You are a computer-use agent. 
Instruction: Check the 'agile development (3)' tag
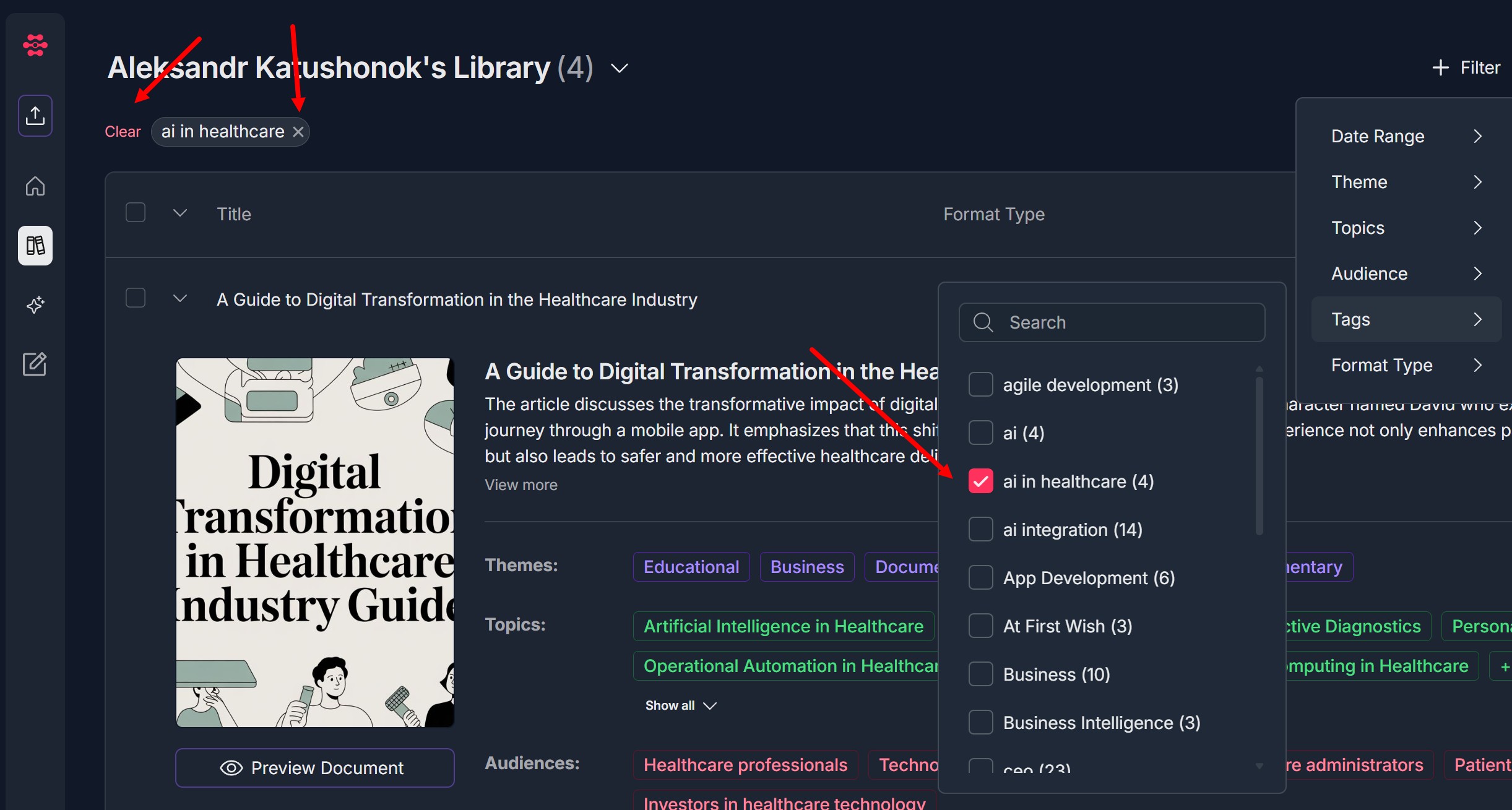tap(980, 385)
